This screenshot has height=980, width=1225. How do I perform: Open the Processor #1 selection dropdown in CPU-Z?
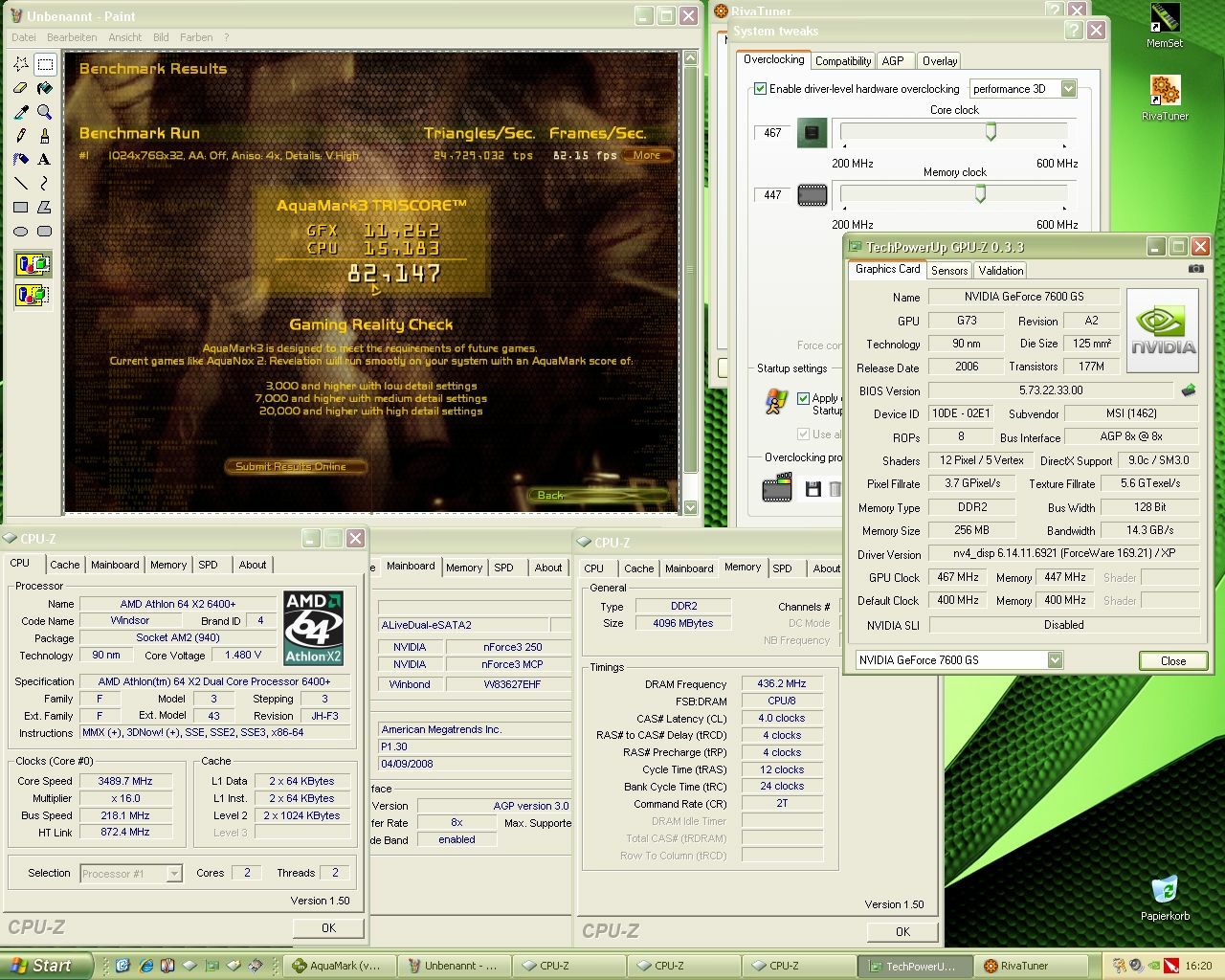coord(174,873)
